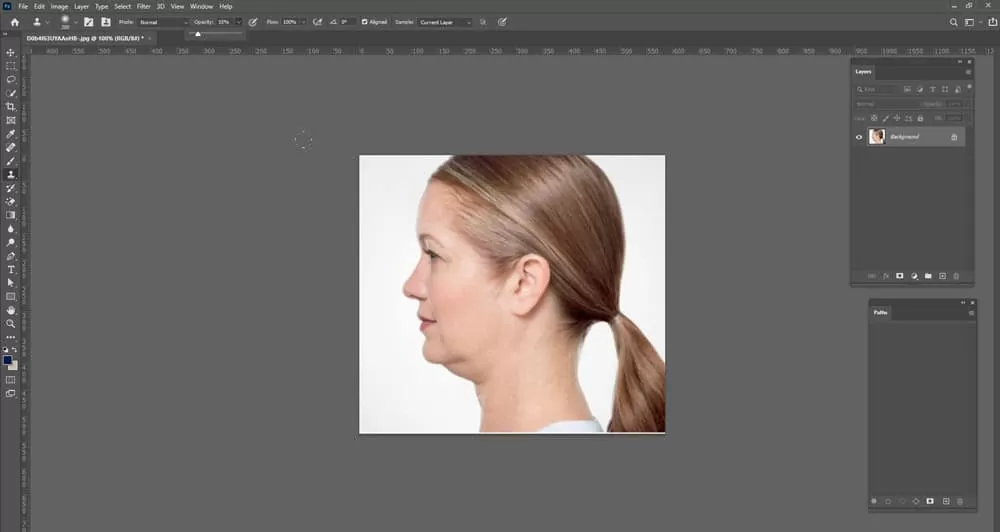Open the Layers panel blend mode dropdown

coord(886,104)
